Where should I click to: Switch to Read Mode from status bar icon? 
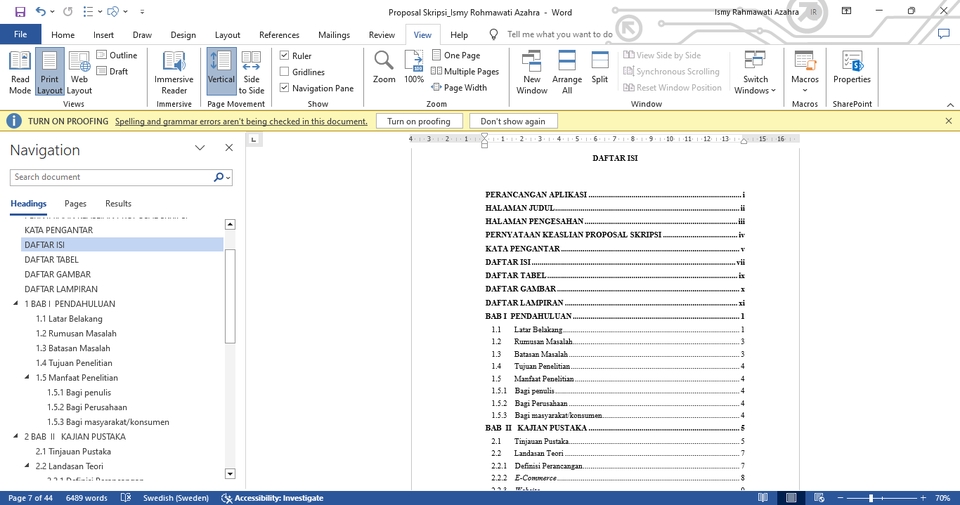[x=763, y=498]
